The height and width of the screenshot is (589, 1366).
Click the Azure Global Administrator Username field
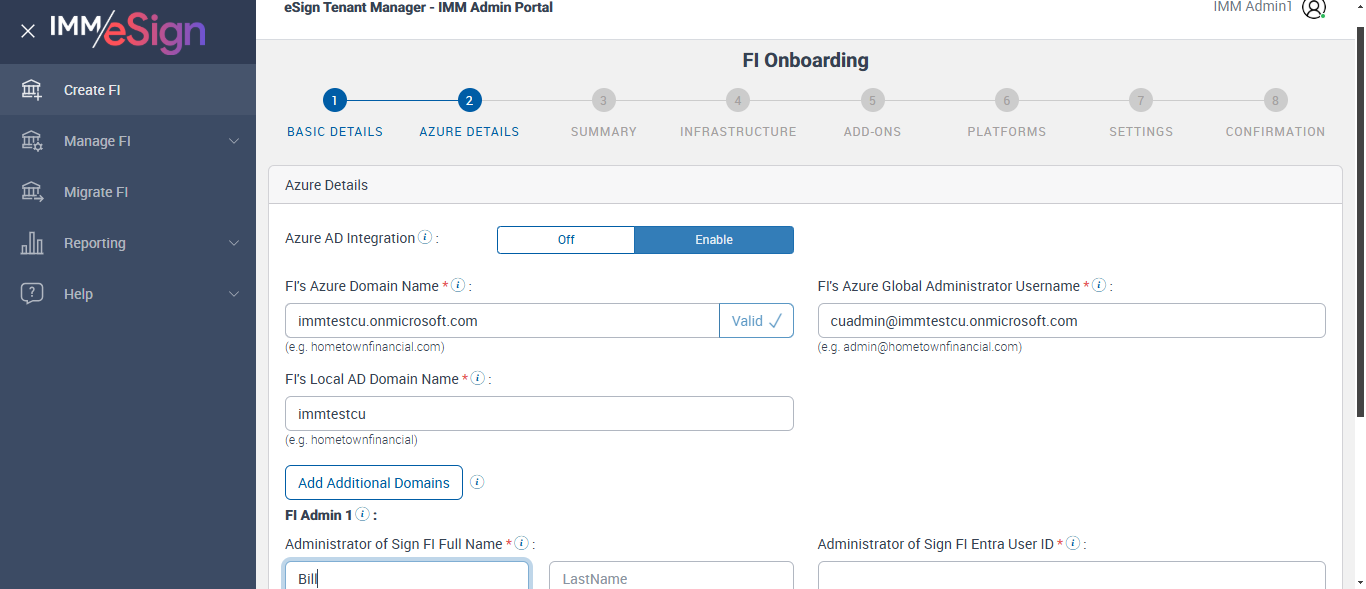[1072, 321]
